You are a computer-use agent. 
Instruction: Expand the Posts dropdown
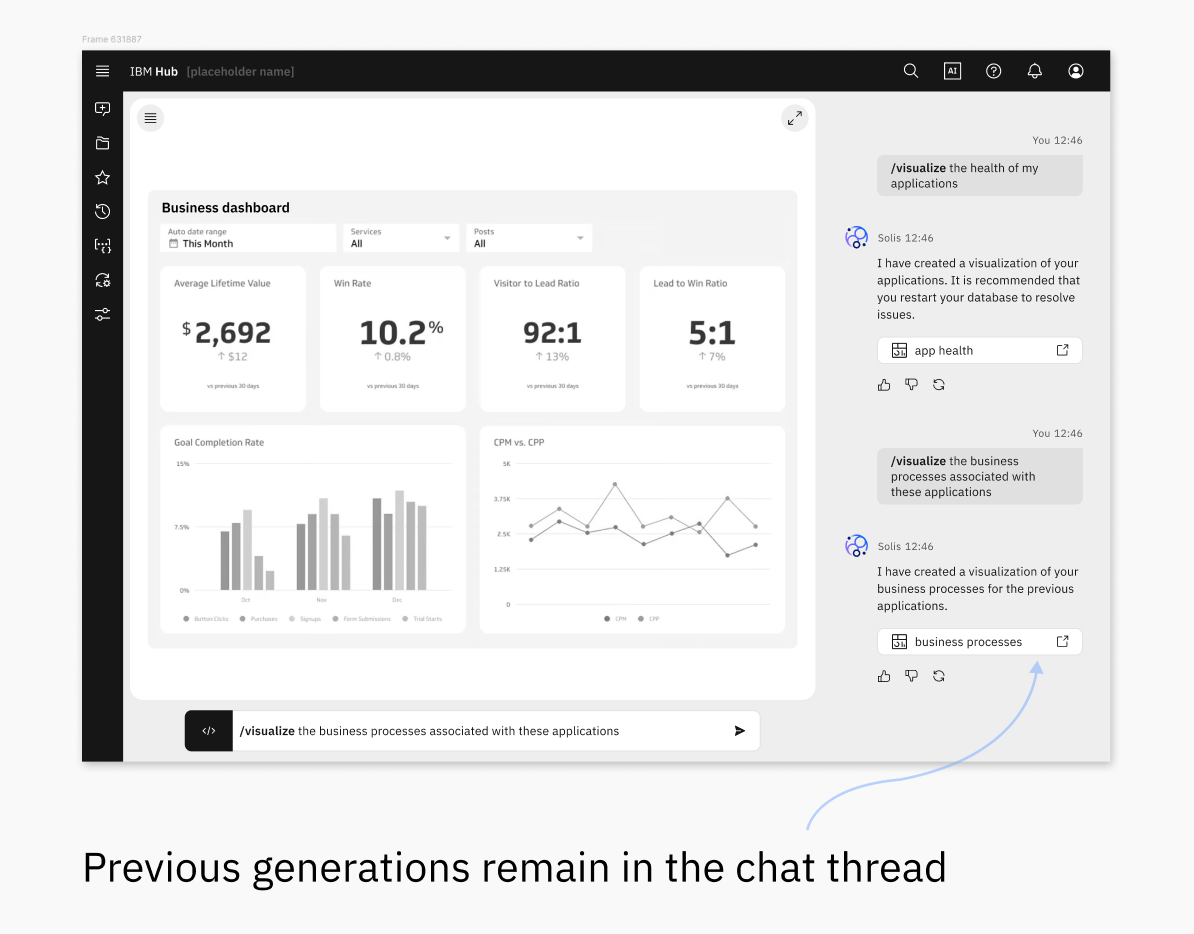[529, 238]
